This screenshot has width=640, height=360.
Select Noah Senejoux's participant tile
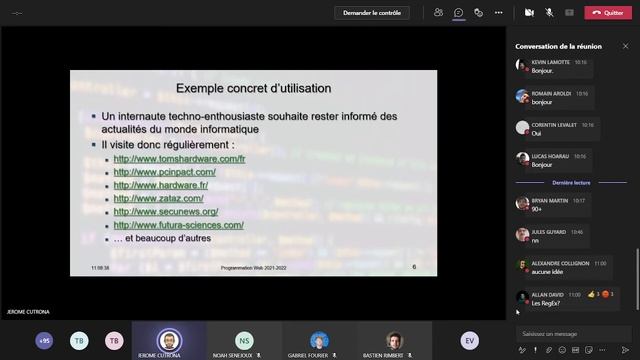click(x=244, y=340)
